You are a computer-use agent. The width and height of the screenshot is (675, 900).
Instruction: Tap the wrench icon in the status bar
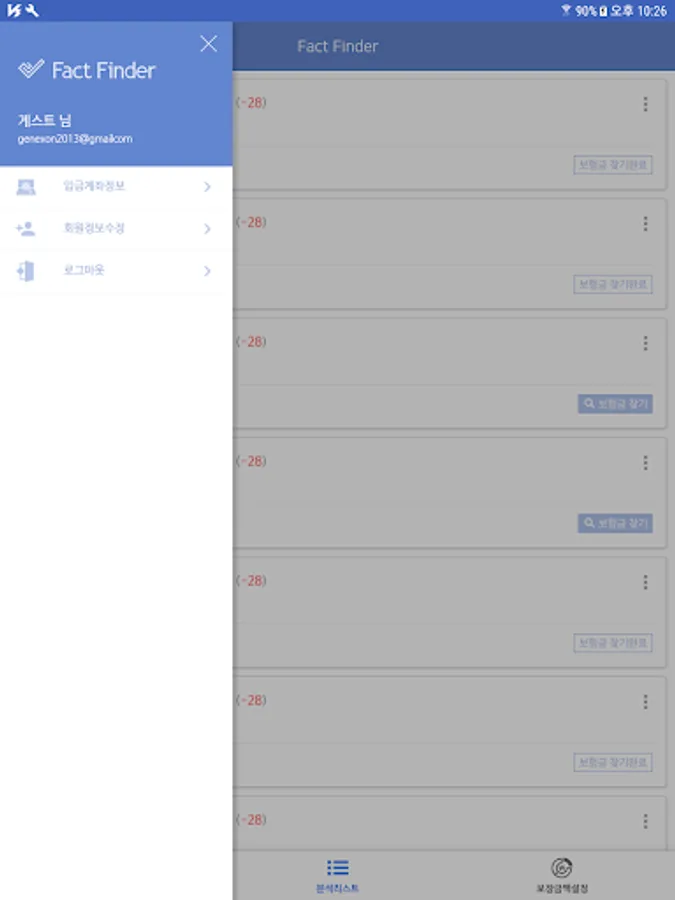click(x=32, y=10)
